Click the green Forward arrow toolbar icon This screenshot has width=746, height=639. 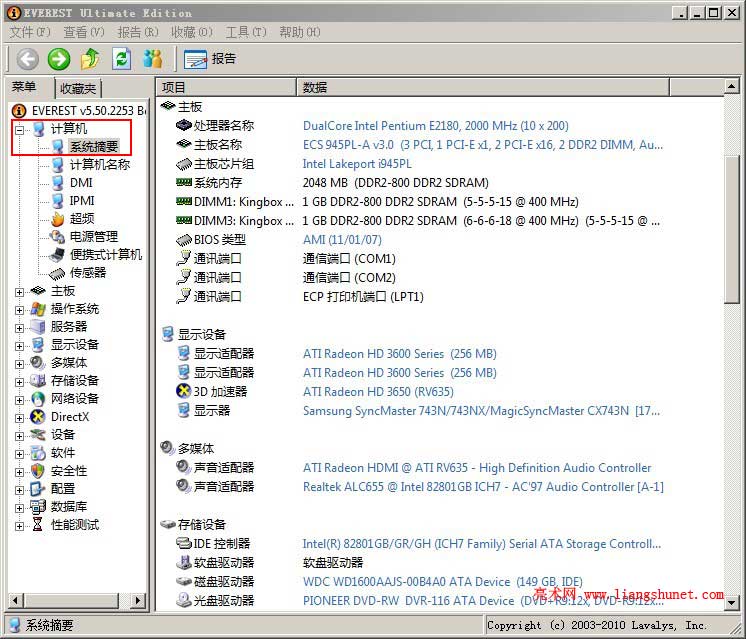coord(59,59)
